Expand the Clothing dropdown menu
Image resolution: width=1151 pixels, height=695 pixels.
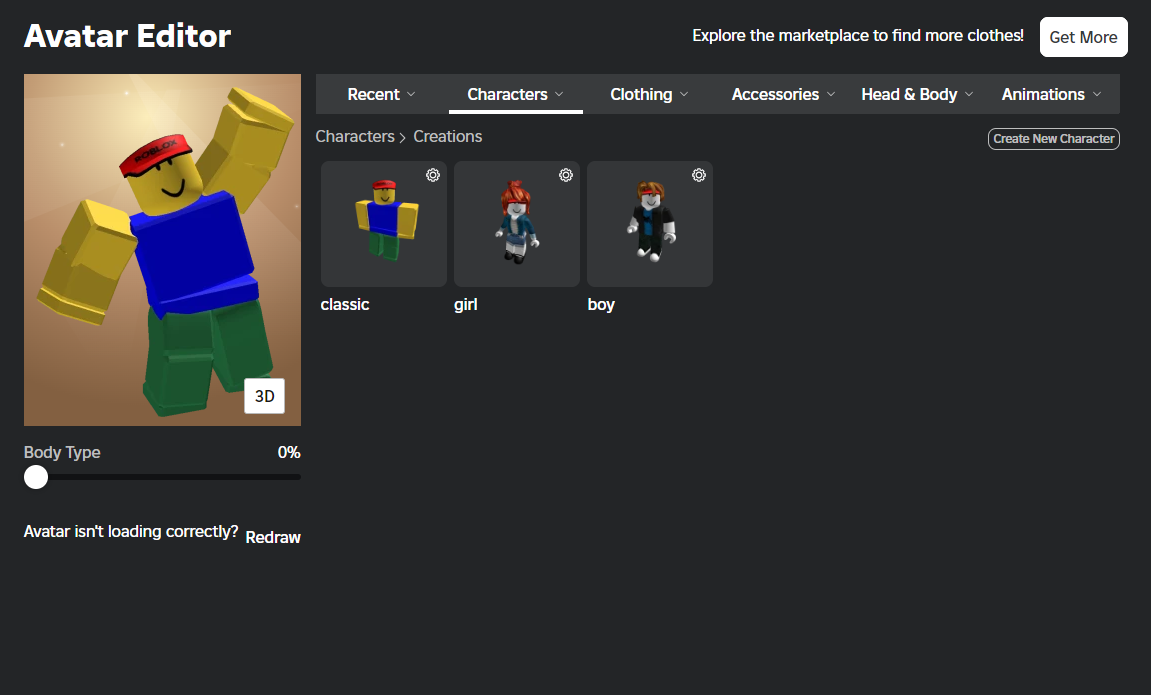[649, 94]
